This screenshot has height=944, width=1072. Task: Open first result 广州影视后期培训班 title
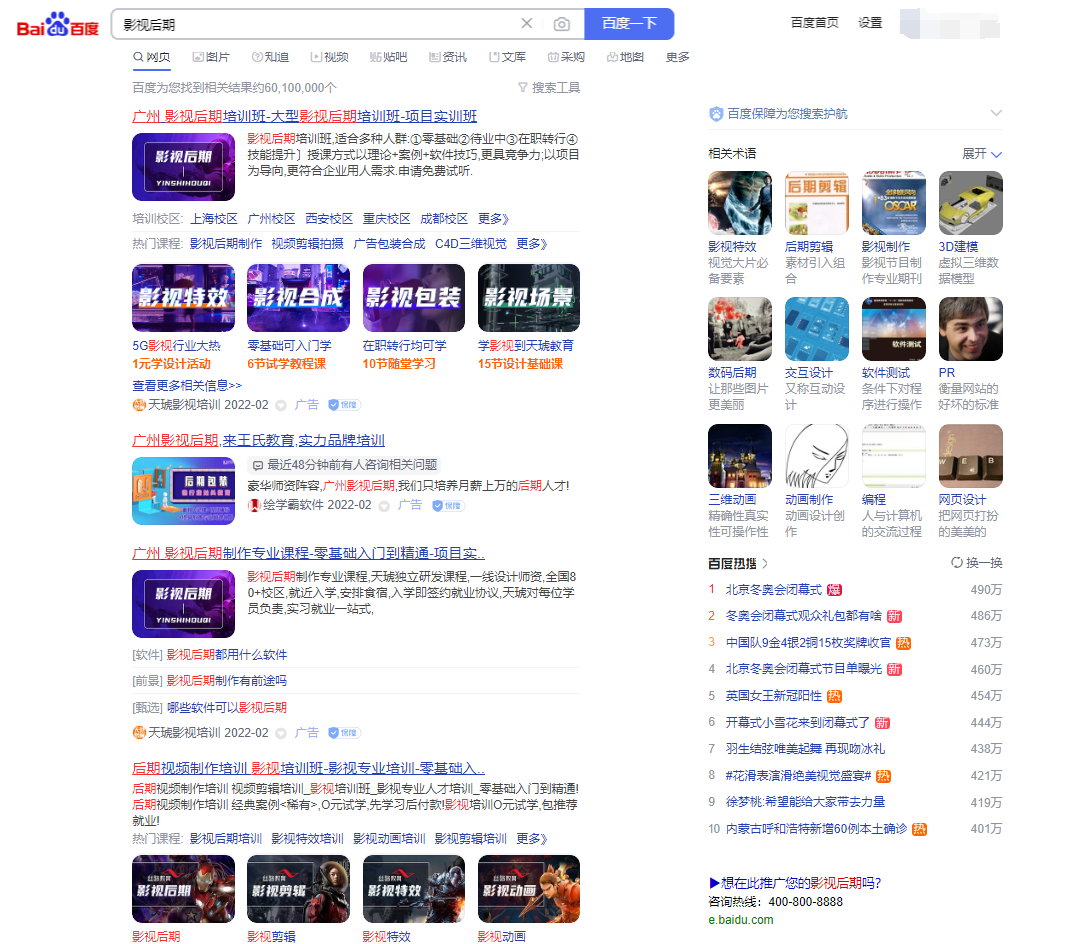click(304, 116)
